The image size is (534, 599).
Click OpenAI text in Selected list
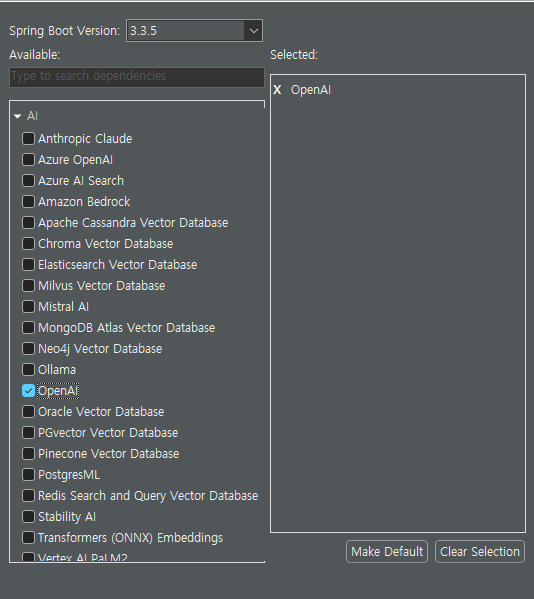[311, 90]
